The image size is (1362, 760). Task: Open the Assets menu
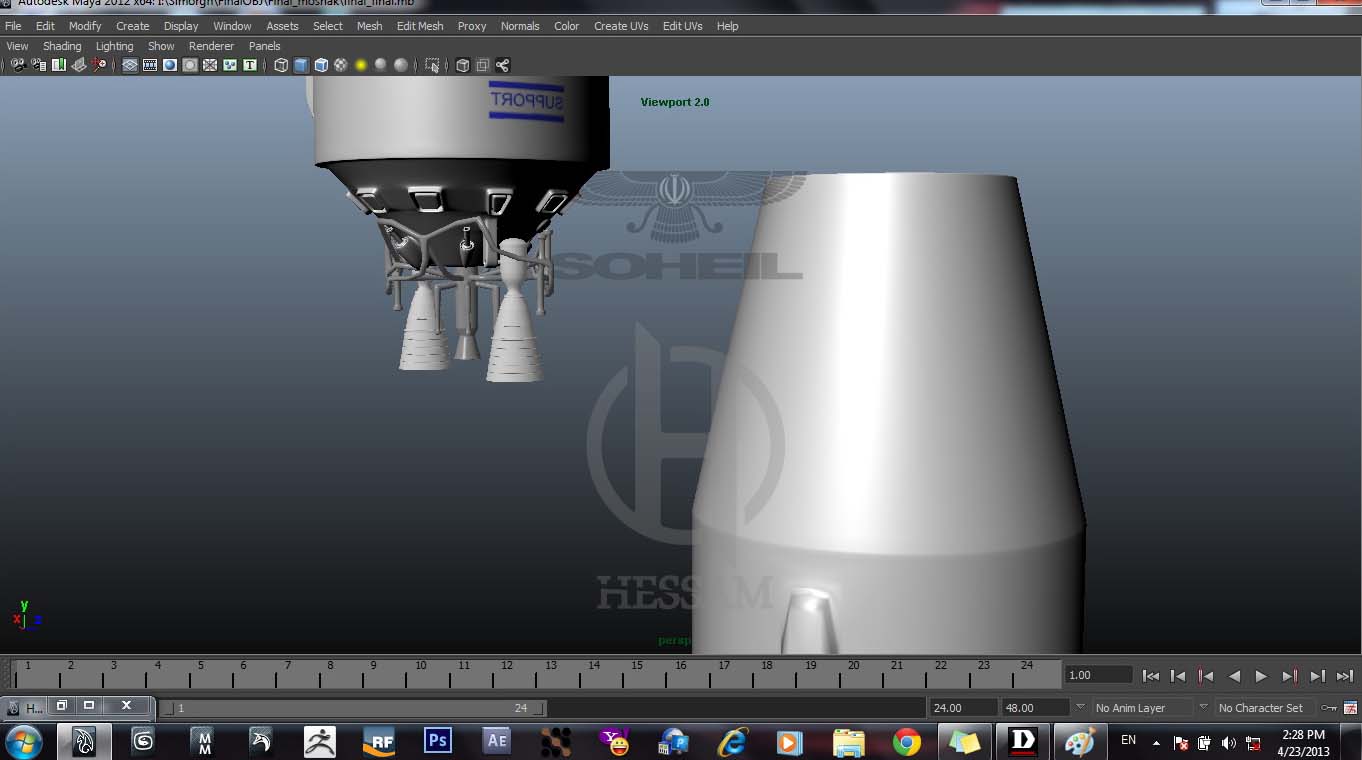[x=282, y=26]
